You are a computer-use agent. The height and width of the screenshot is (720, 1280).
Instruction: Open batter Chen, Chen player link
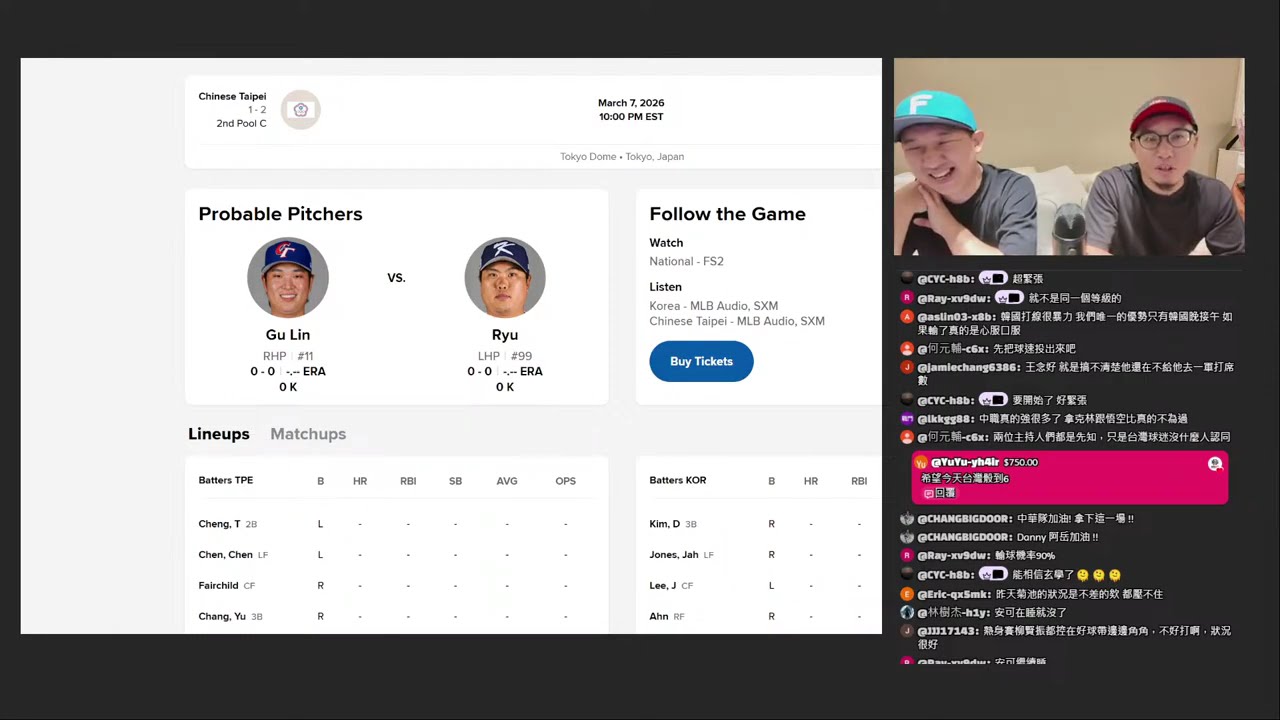coord(225,555)
